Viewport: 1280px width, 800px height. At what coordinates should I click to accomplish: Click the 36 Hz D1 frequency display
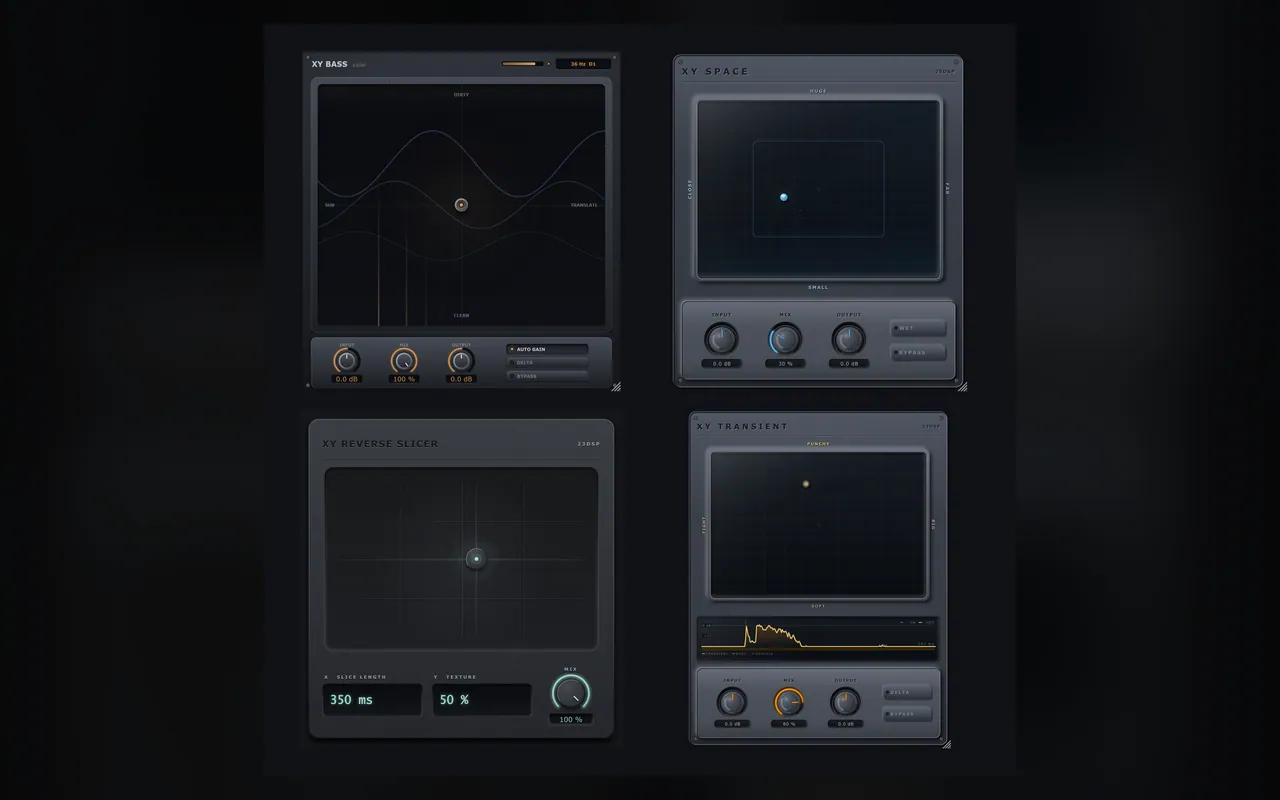tap(583, 64)
